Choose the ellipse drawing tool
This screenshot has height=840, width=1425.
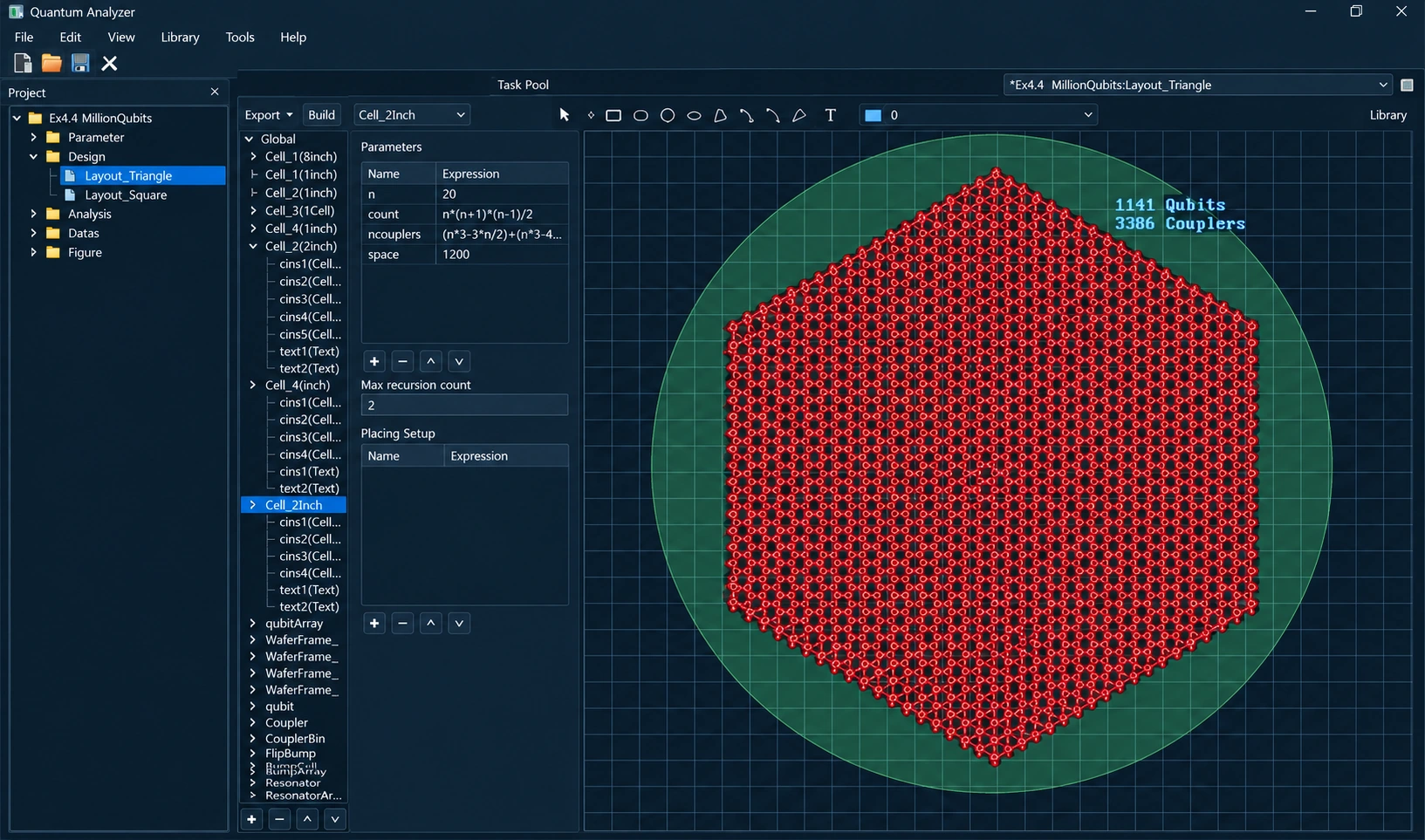694,115
